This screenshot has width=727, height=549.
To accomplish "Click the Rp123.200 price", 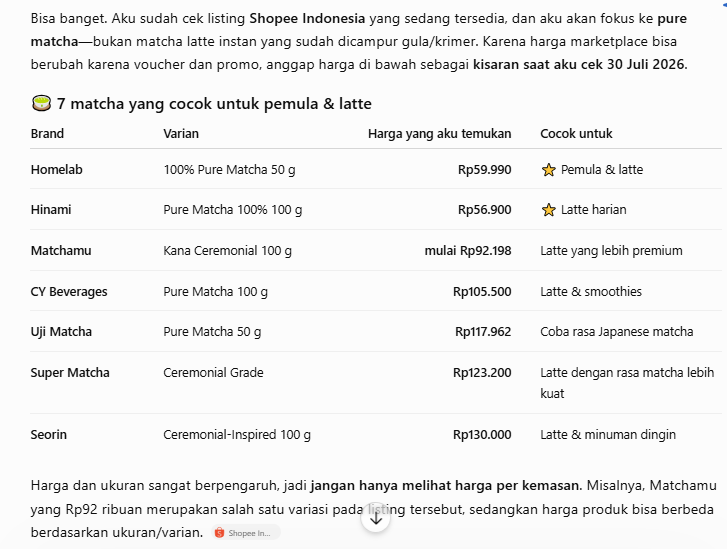I will click(482, 372).
